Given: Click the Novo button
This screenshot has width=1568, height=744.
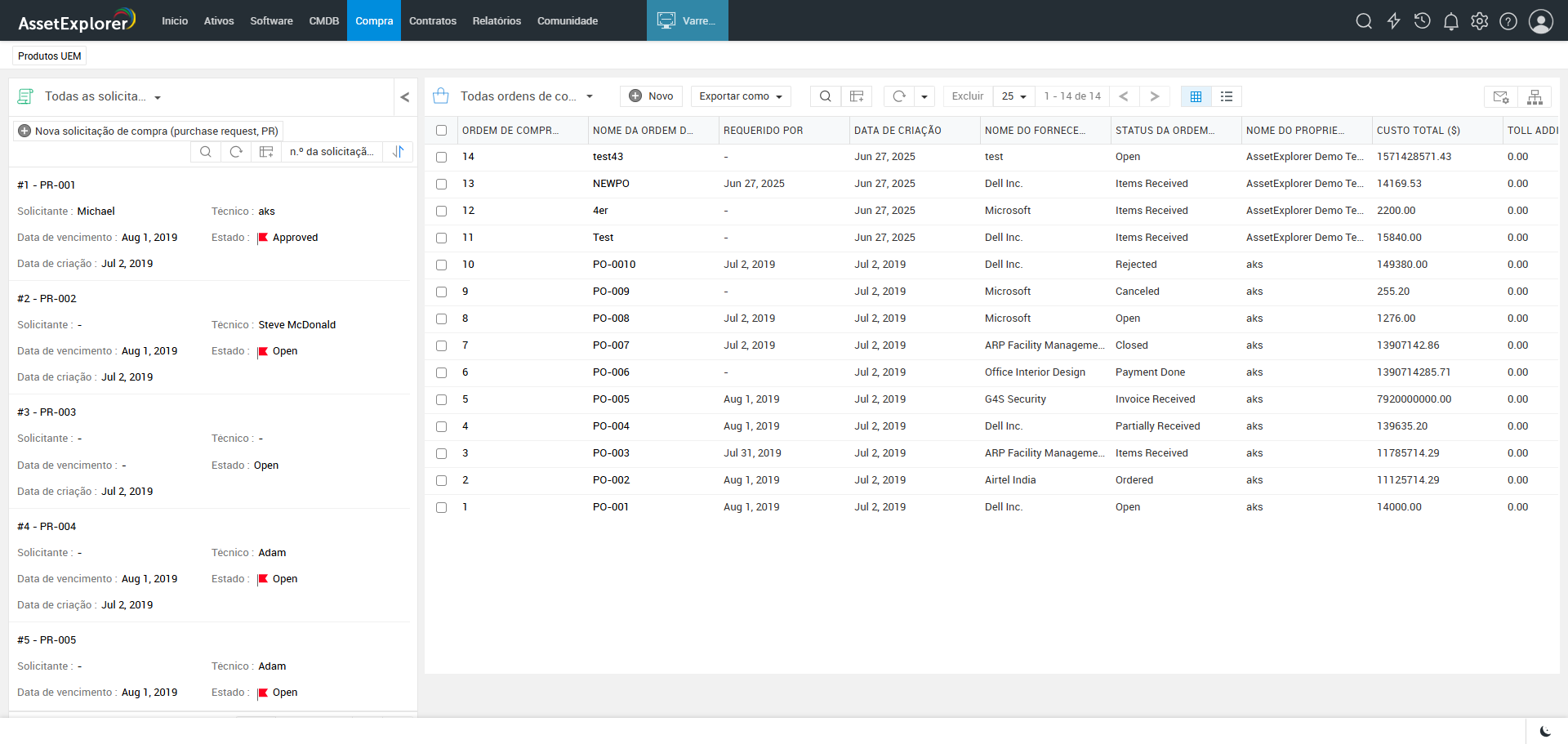Looking at the screenshot, I should click(651, 96).
